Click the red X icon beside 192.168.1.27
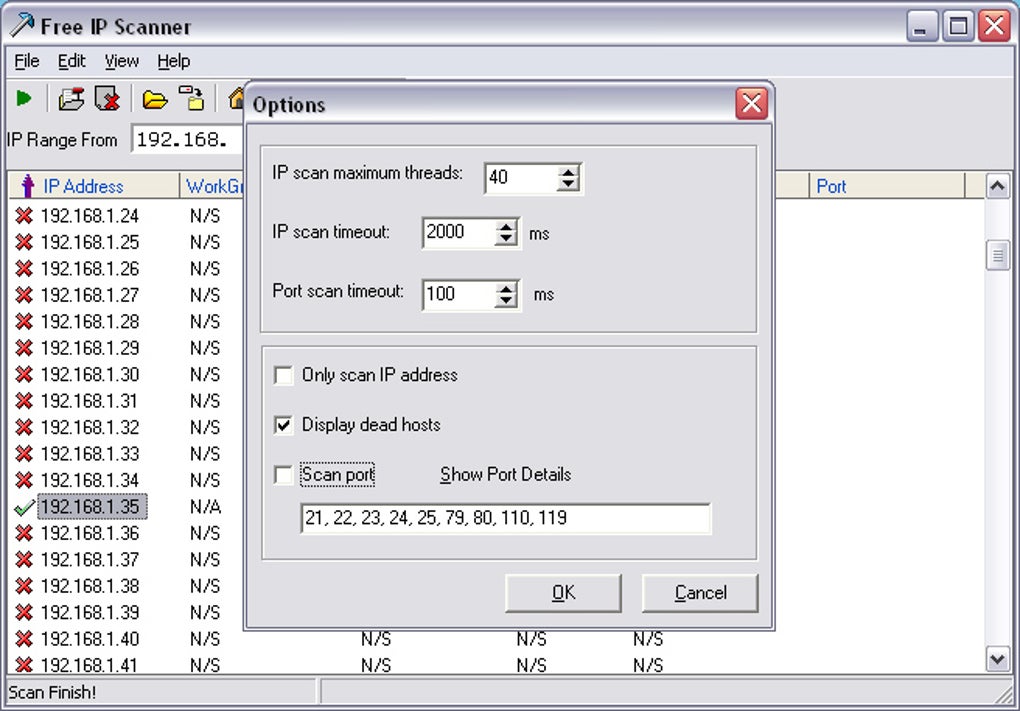The height and width of the screenshot is (711, 1020). [x=24, y=295]
